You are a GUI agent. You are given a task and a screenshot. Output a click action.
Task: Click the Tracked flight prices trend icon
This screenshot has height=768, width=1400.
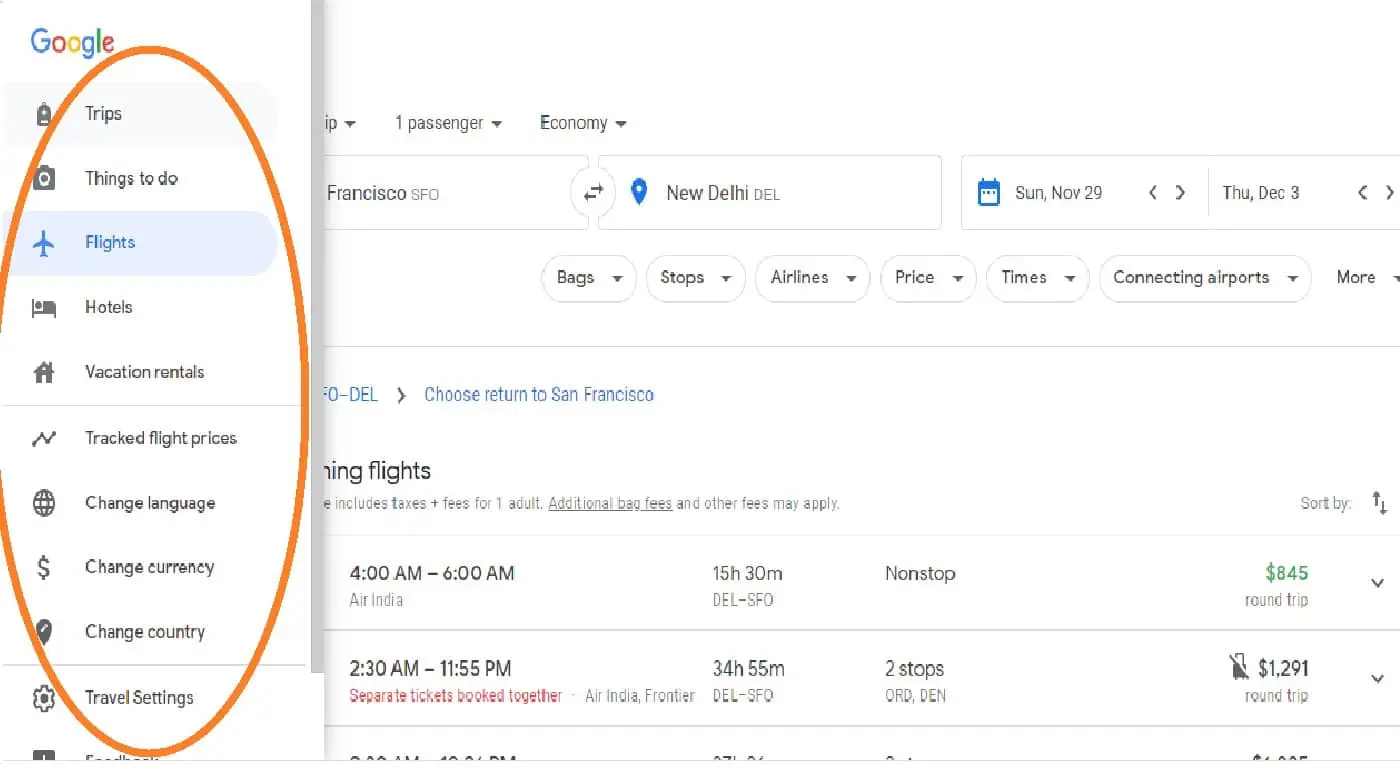click(x=44, y=438)
